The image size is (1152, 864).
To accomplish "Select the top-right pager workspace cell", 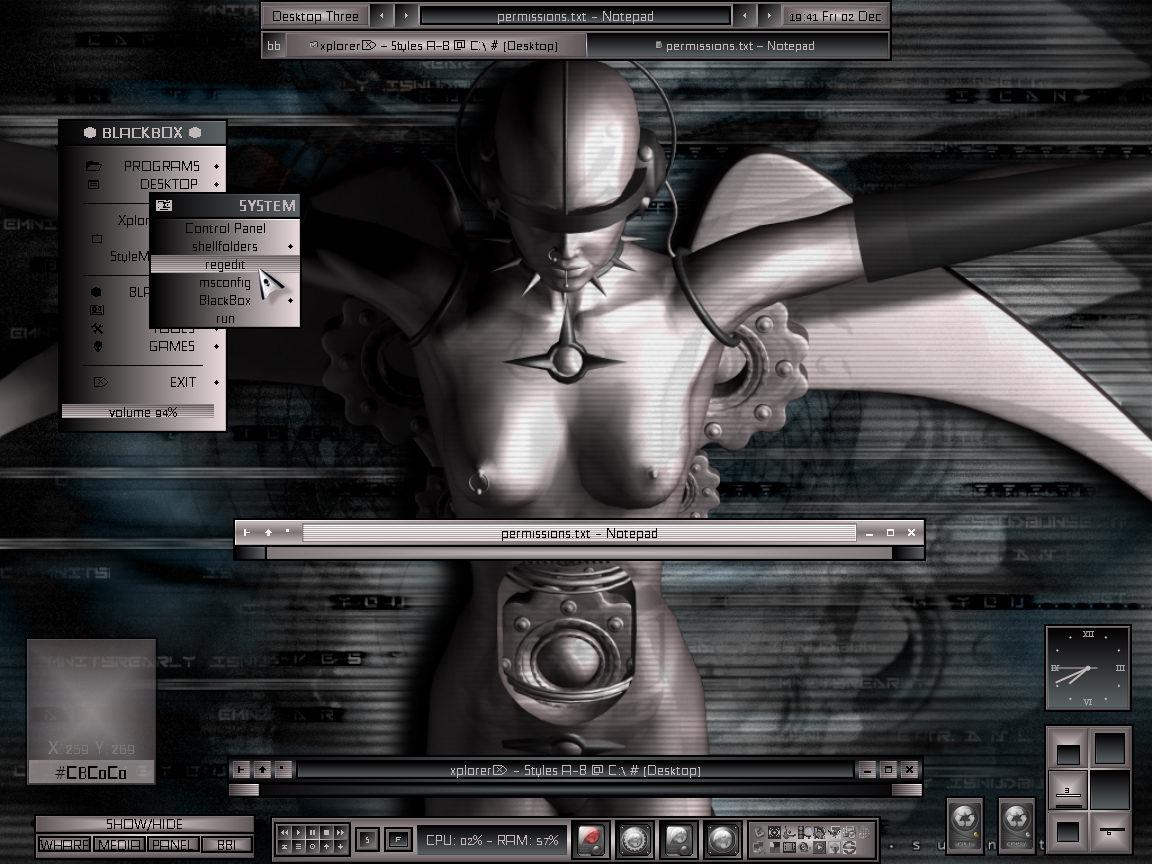I will pos(1109,749).
